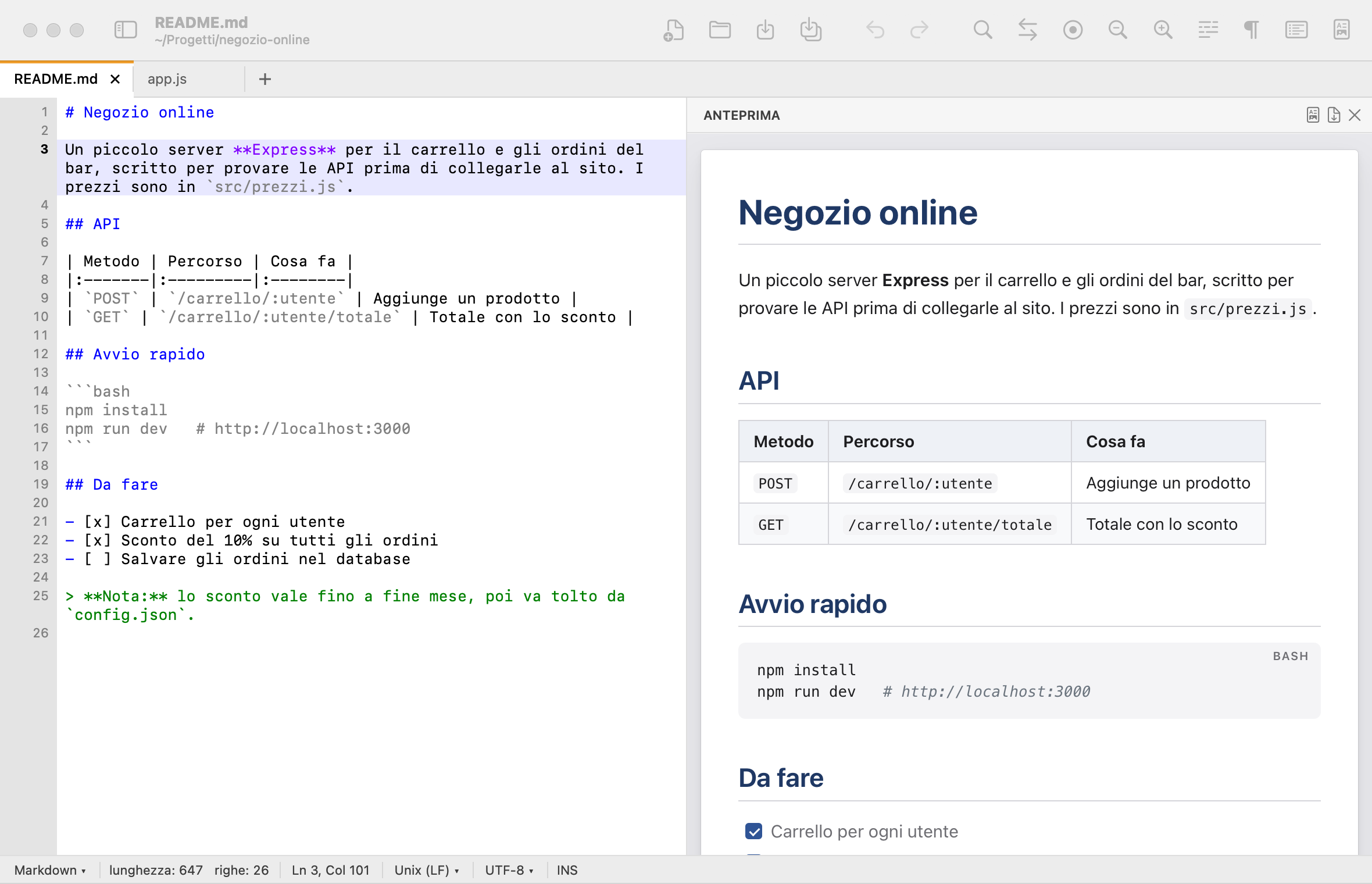Click 'Aggiunge un prodotto' cell in preview
This screenshot has width=1372, height=884.
coord(1168,483)
